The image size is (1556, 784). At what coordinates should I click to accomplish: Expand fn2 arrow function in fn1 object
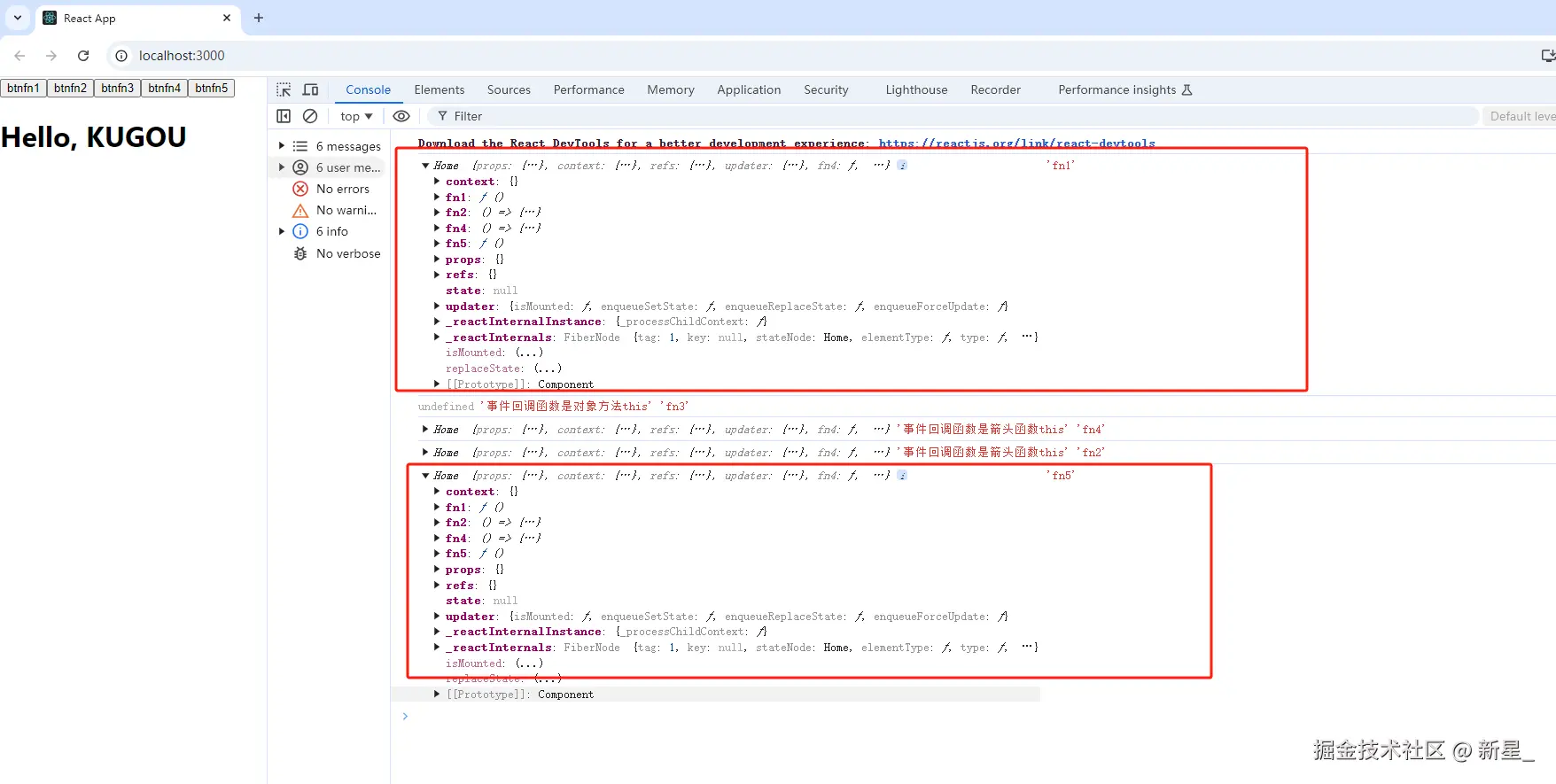pos(437,213)
